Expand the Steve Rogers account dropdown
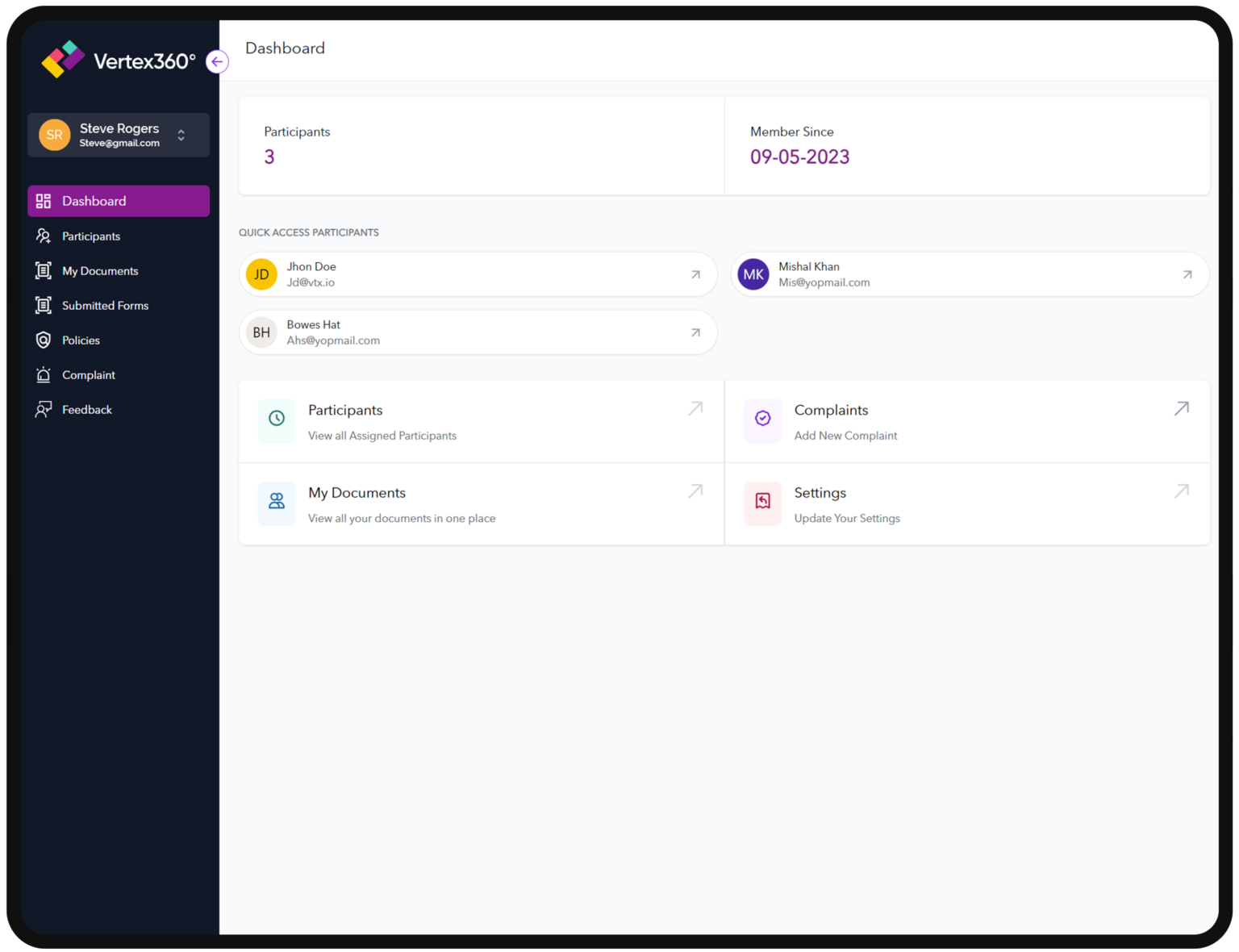 [181, 135]
